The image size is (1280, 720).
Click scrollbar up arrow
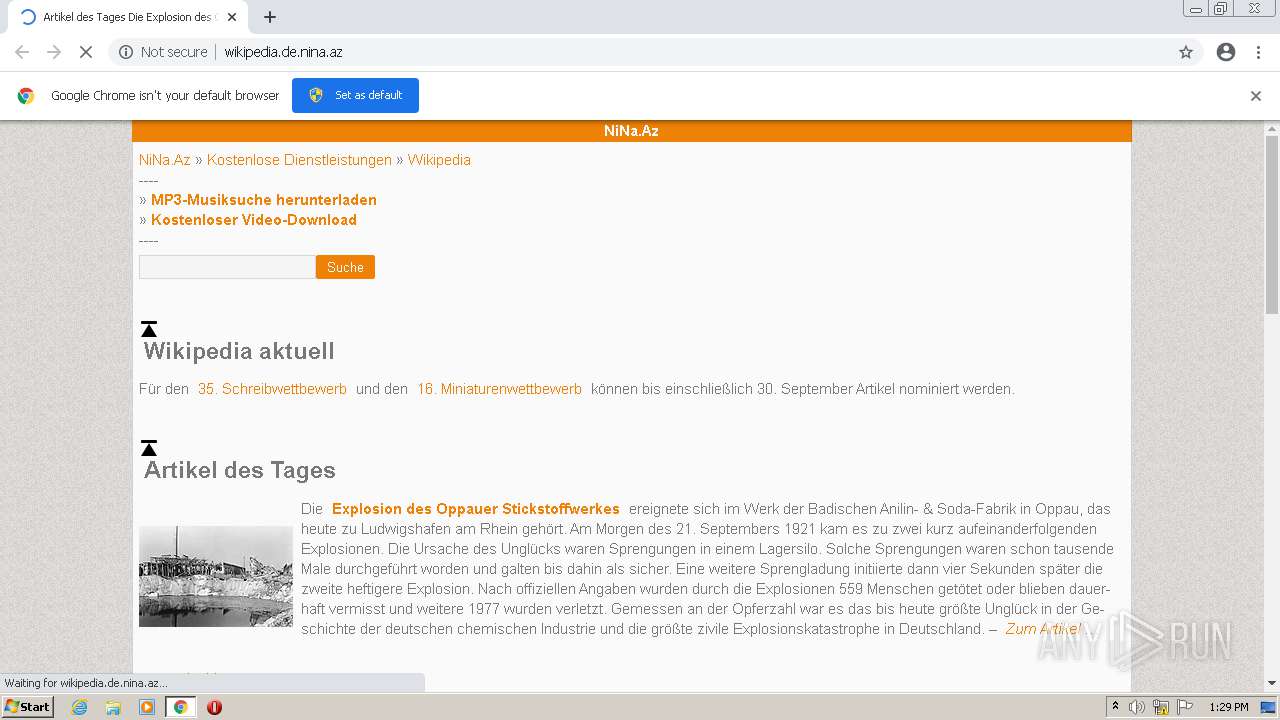pos(1272,128)
